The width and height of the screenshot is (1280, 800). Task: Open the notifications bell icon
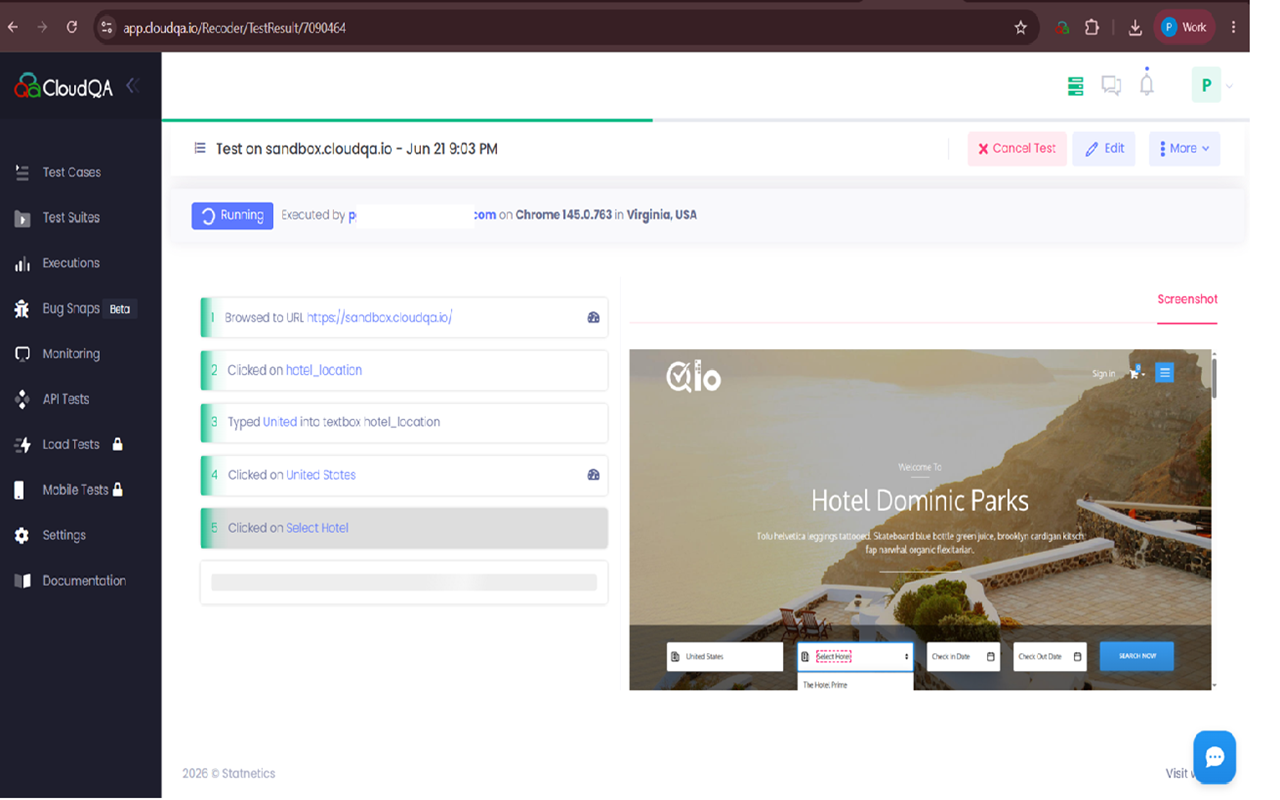[1147, 84]
